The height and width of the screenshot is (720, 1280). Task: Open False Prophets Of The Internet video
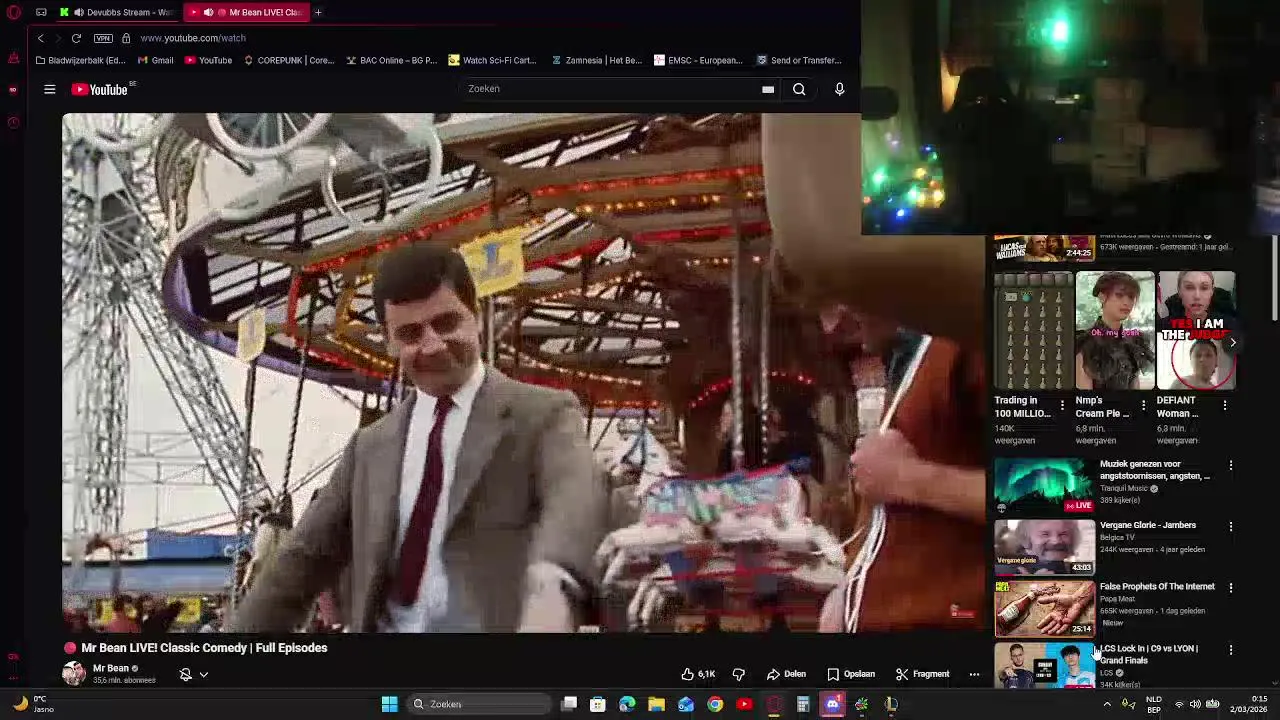1044,608
